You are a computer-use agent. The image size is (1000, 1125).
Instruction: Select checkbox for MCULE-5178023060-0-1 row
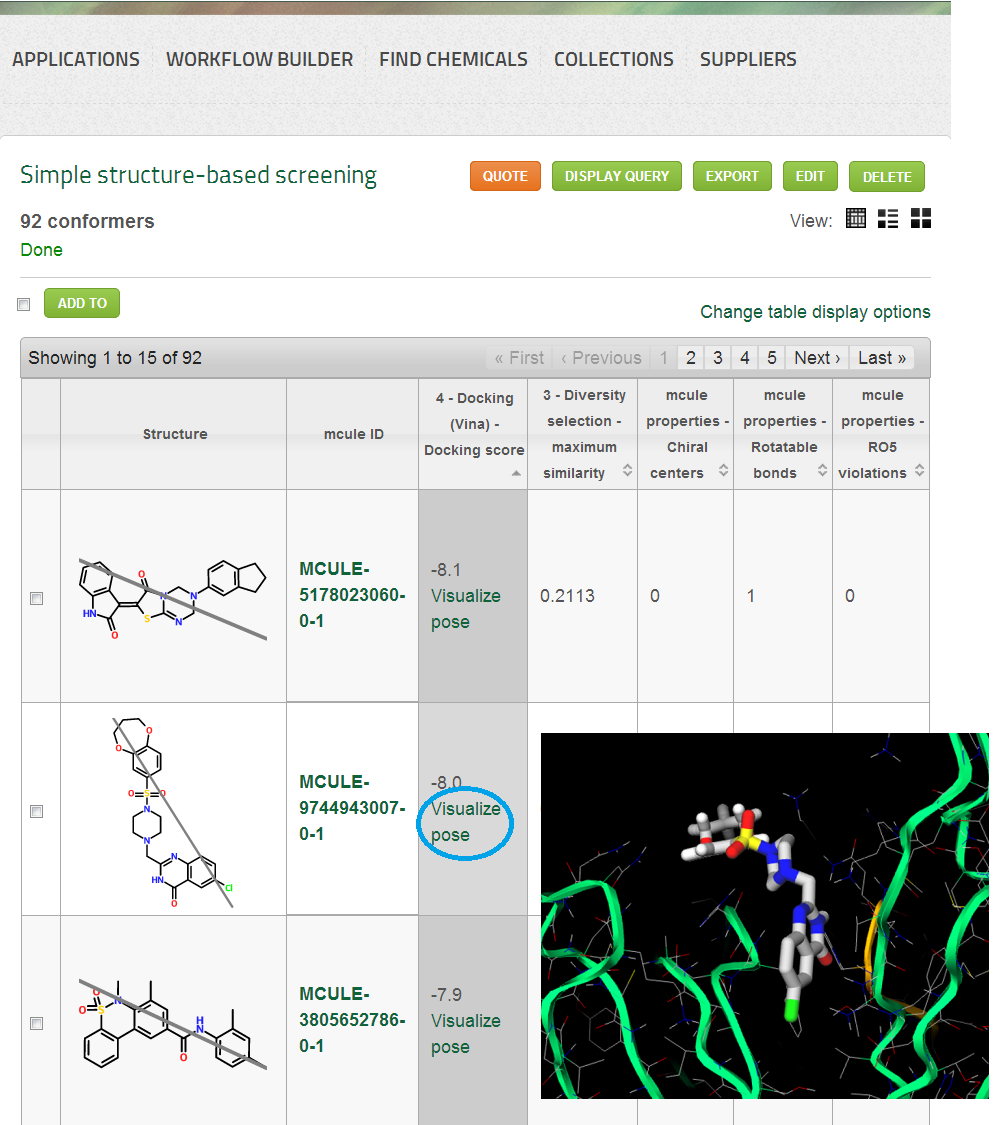(37, 598)
